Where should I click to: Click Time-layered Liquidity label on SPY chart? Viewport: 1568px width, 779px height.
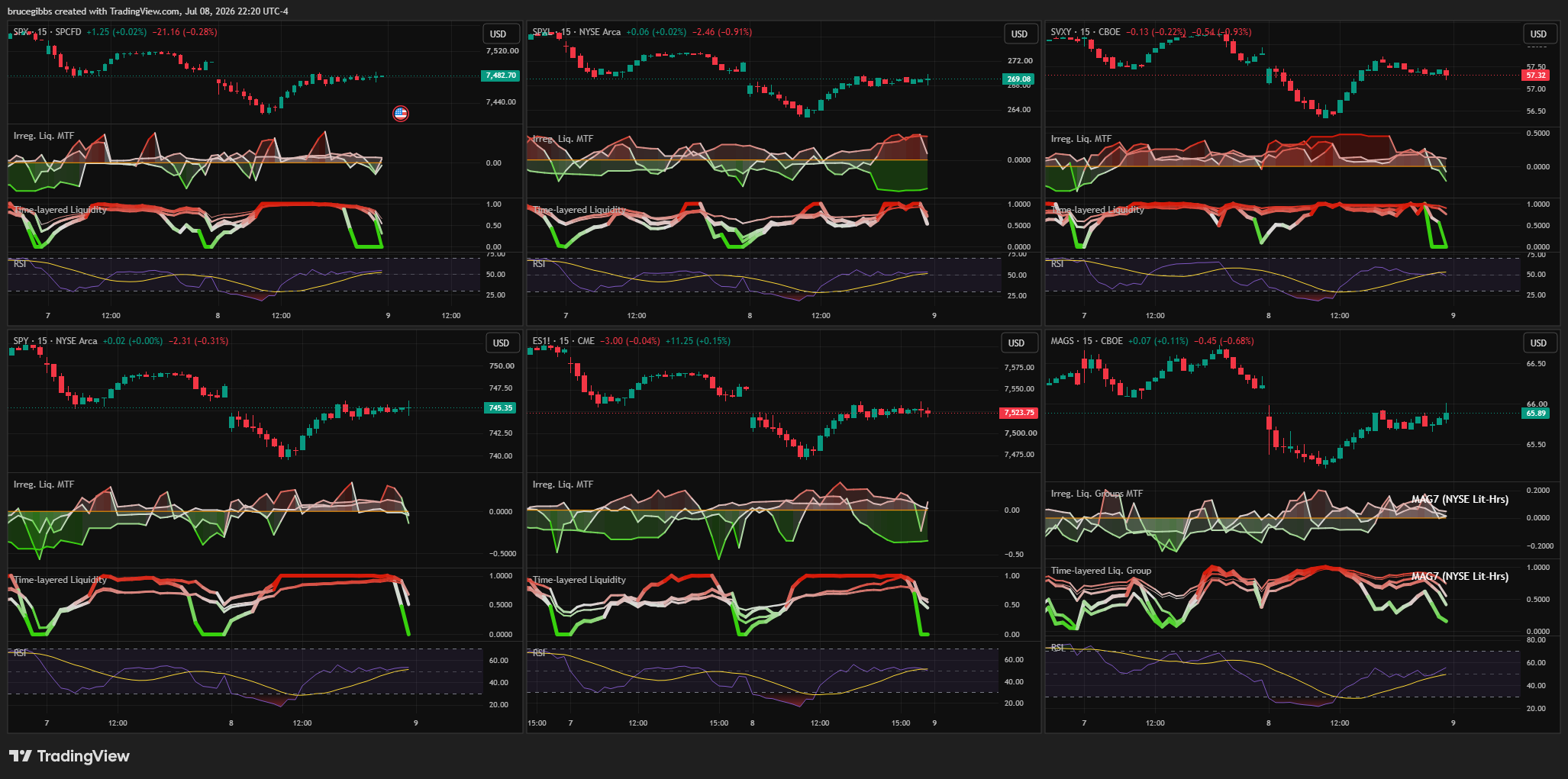click(60, 580)
